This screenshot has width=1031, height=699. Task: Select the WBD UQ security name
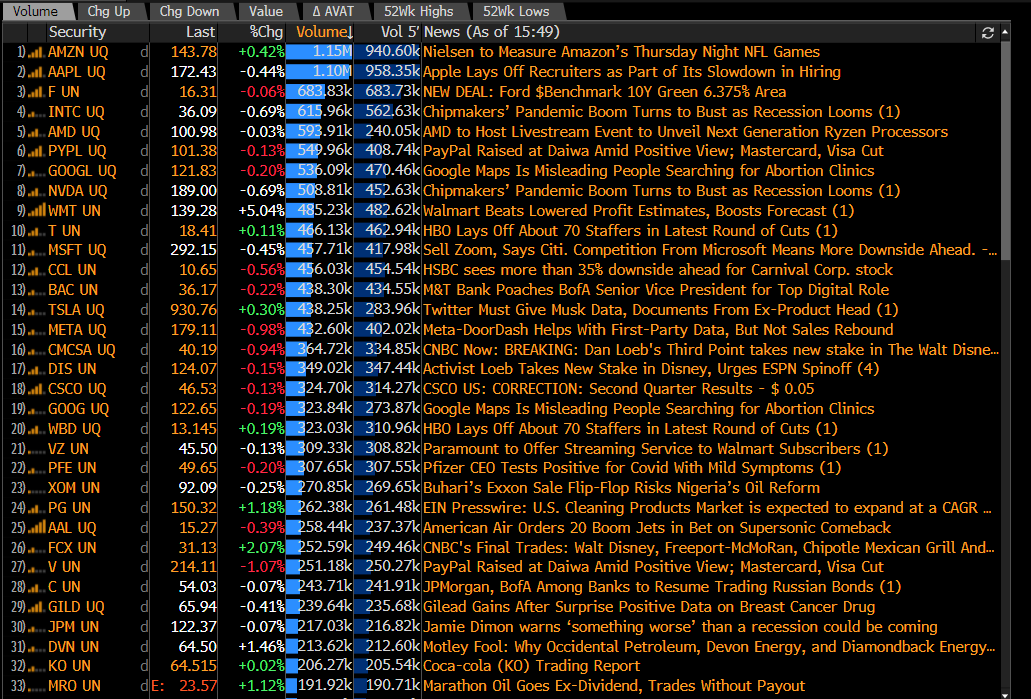click(x=74, y=429)
